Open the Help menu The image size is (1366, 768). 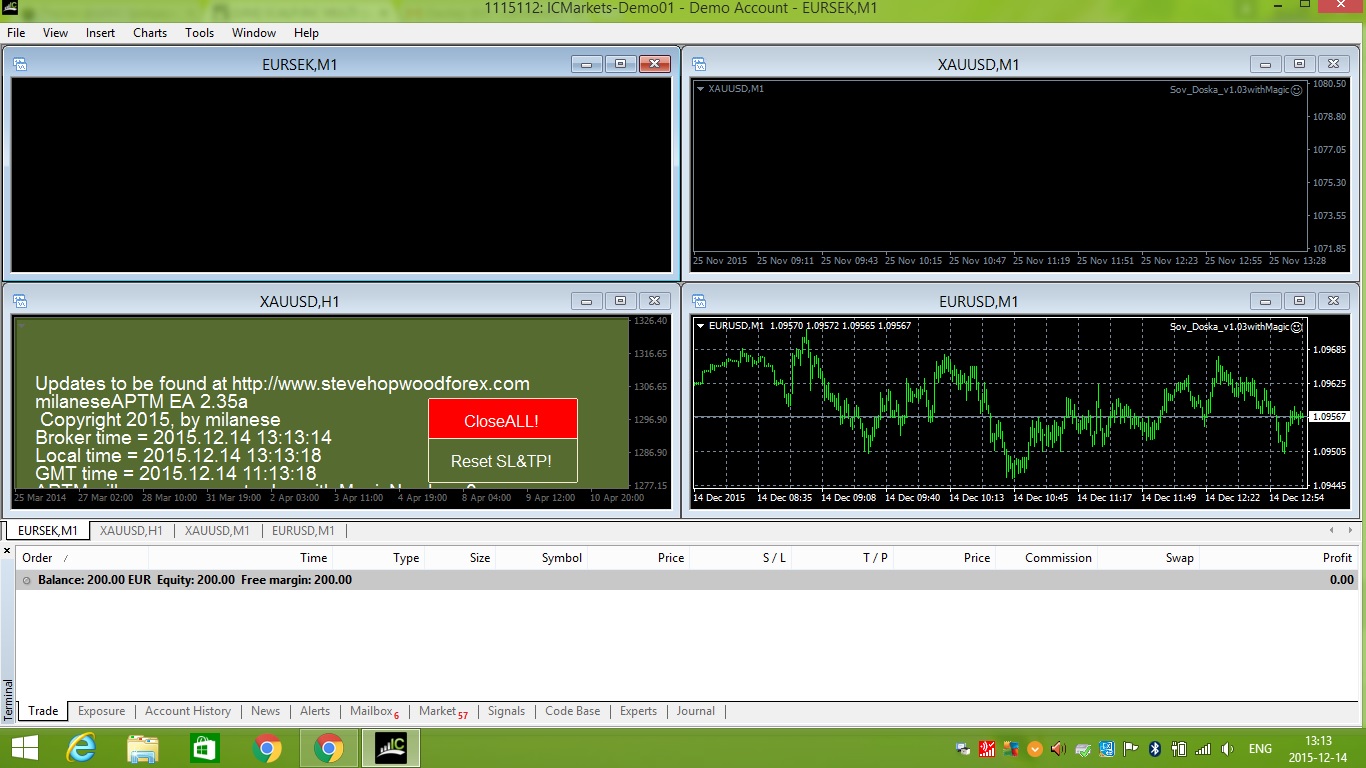click(x=306, y=33)
